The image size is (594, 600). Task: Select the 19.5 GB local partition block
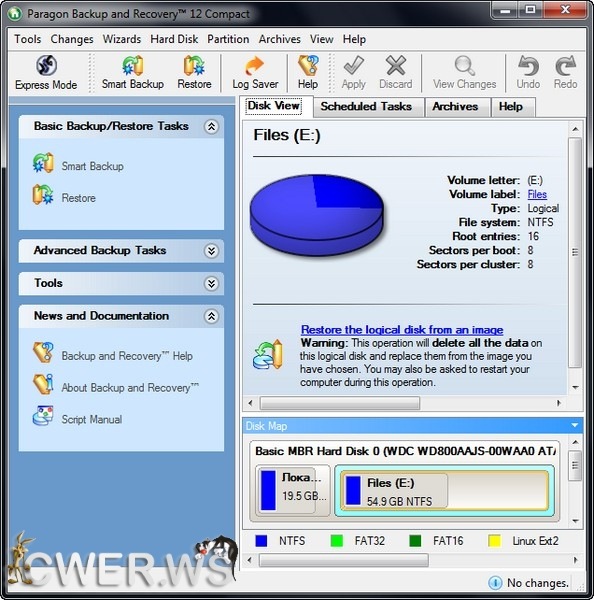point(293,491)
